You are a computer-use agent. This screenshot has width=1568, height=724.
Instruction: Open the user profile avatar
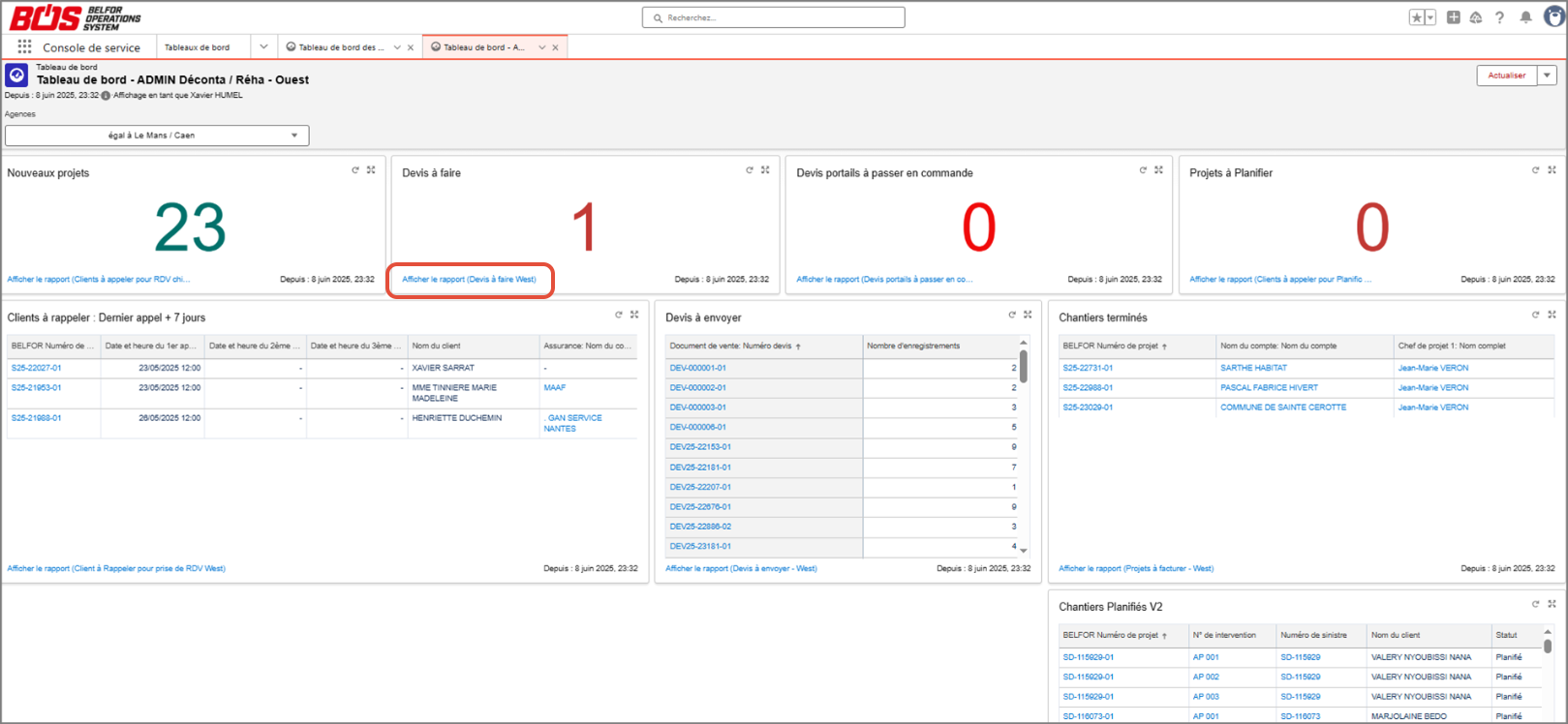point(1553,17)
